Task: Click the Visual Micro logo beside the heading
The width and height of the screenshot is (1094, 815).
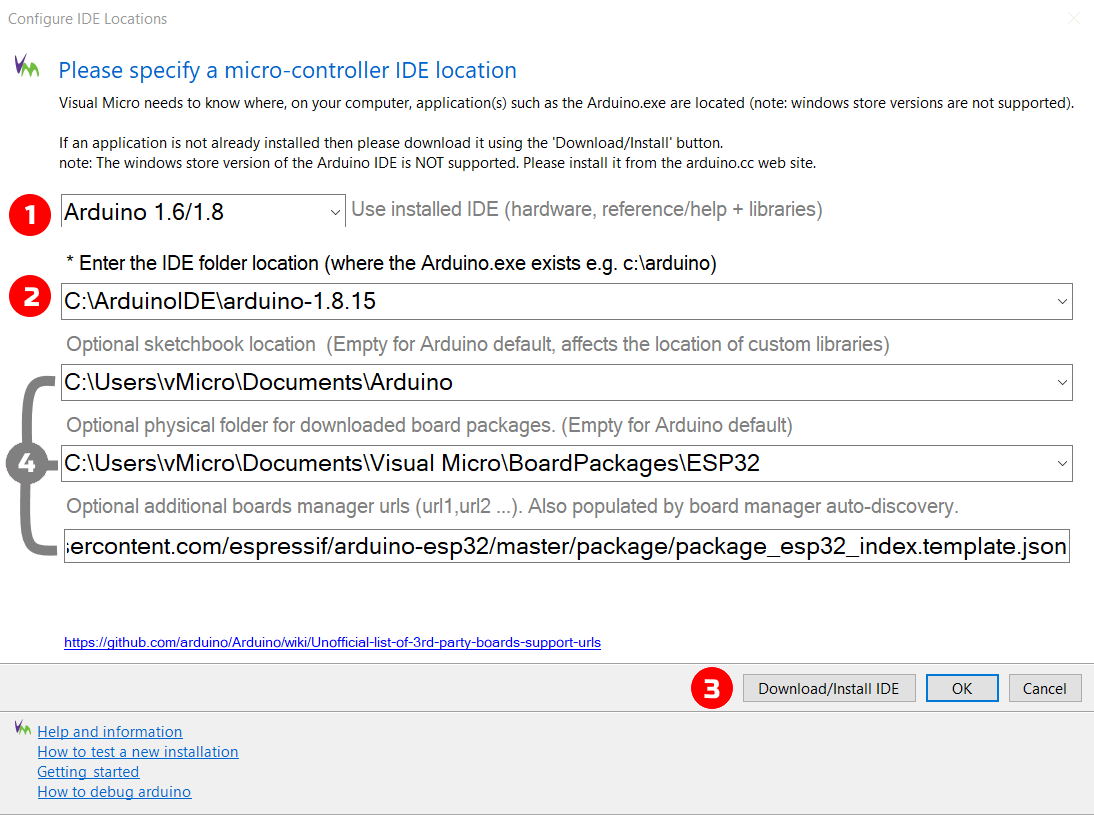Action: tap(27, 66)
